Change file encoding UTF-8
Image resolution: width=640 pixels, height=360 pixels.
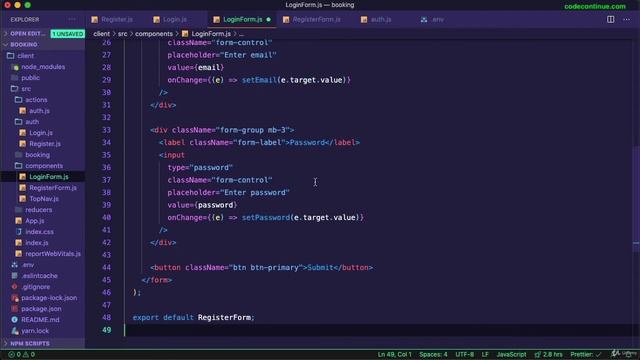pyautogui.click(x=464, y=355)
